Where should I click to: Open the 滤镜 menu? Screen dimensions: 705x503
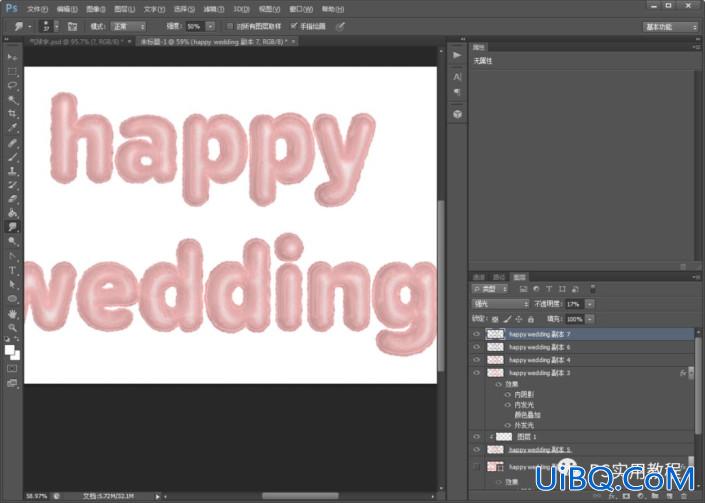pyautogui.click(x=214, y=9)
